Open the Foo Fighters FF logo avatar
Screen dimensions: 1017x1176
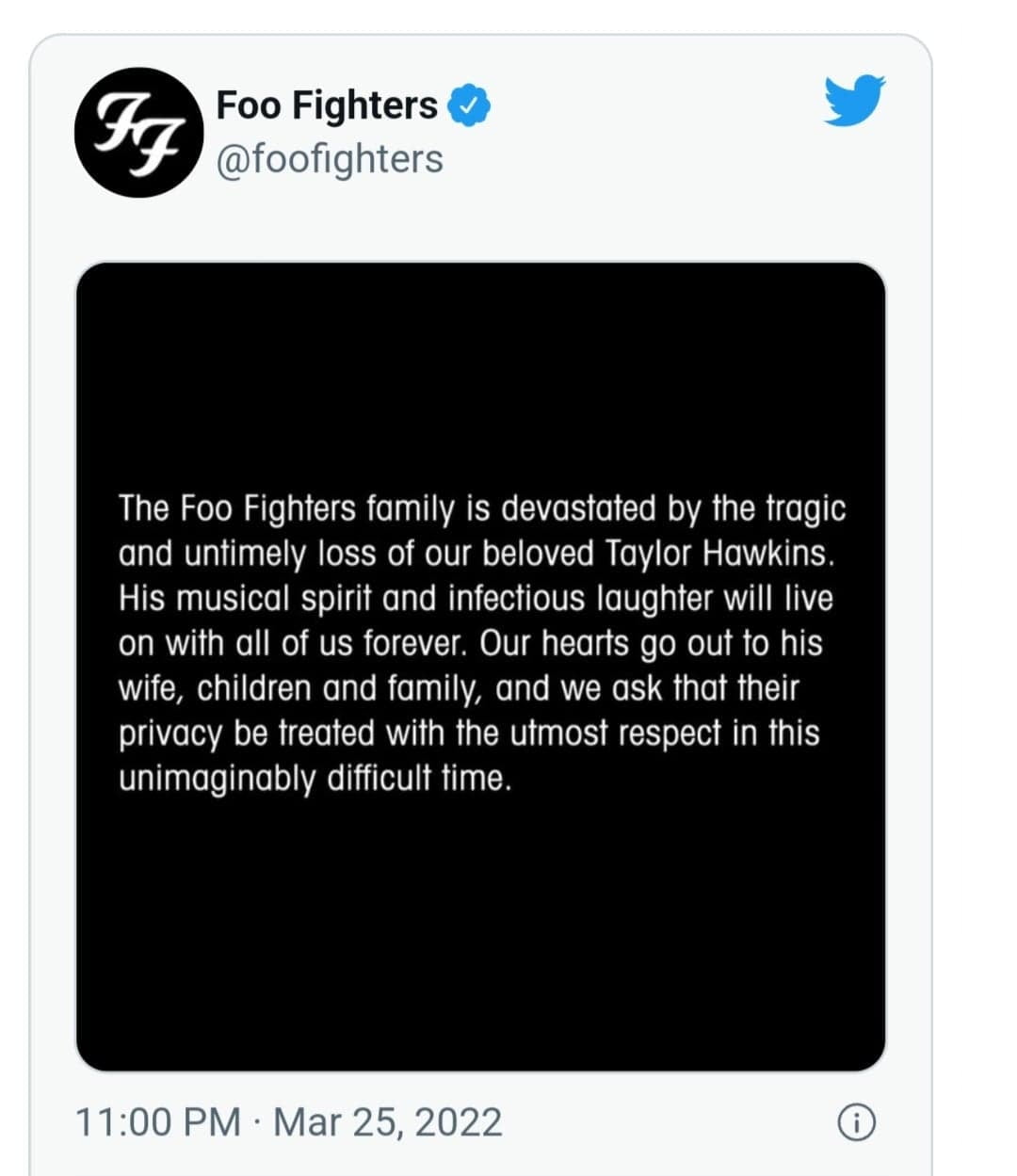pos(139,133)
